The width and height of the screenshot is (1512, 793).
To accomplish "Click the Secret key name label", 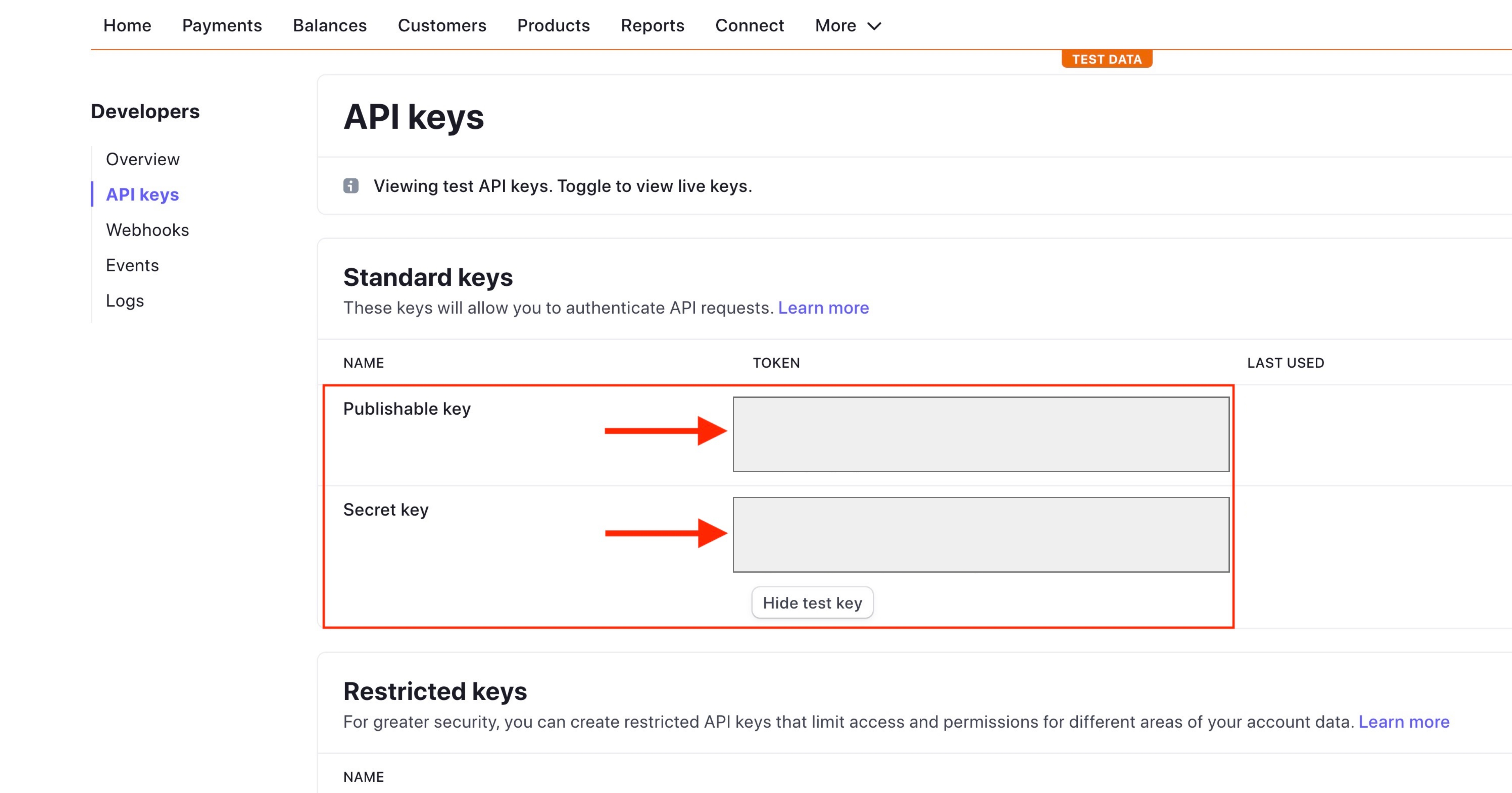I will [386, 510].
